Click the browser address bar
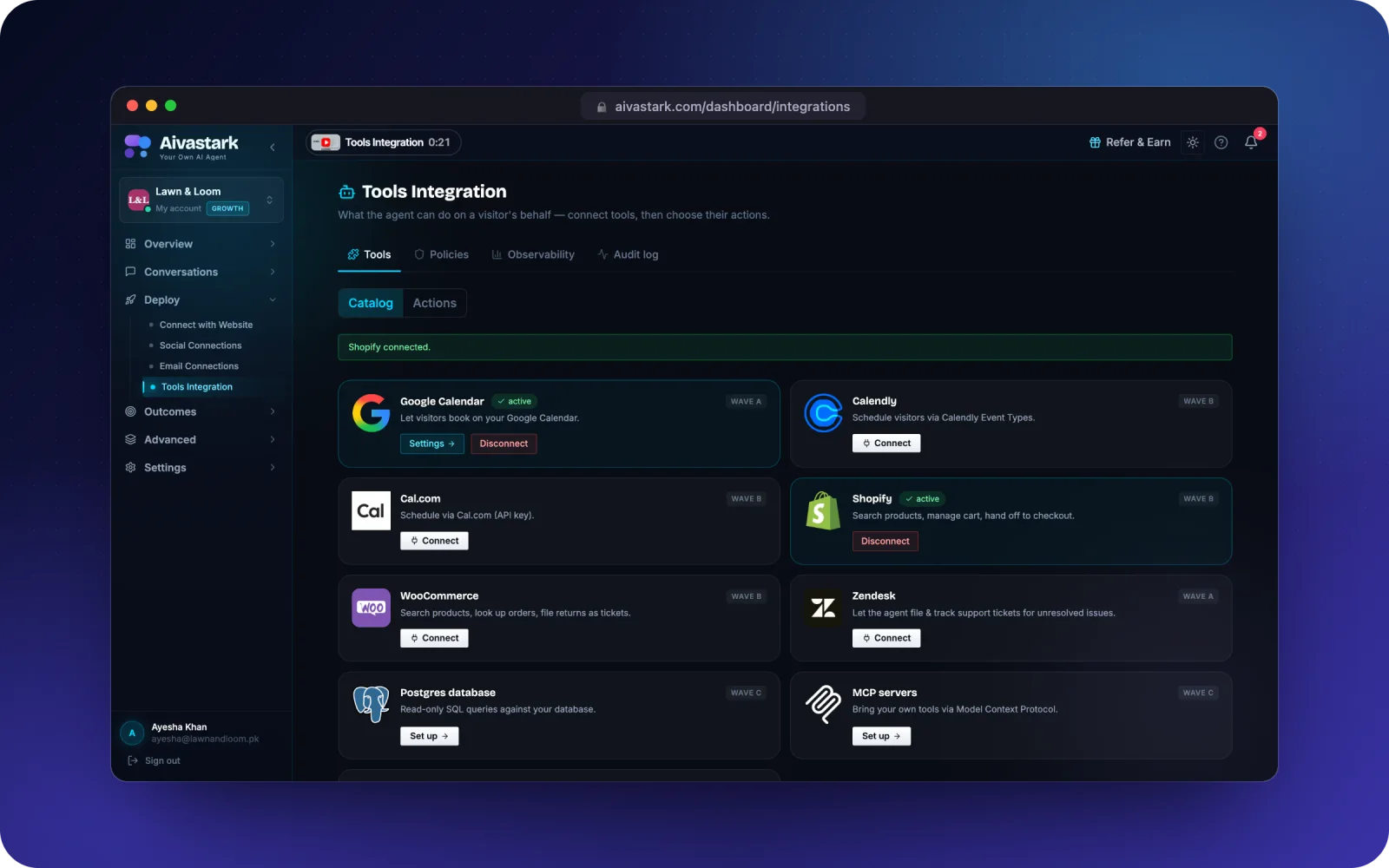The image size is (1389, 868). (x=723, y=107)
